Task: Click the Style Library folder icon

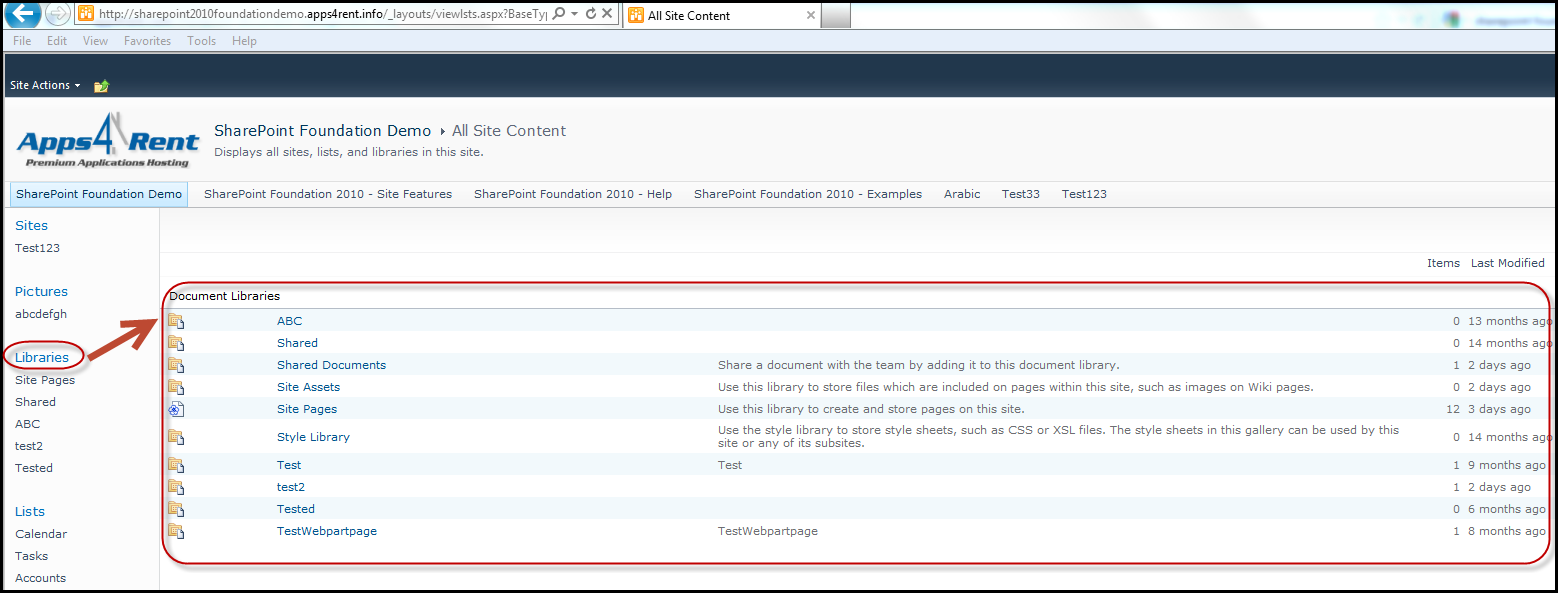Action: 176,437
